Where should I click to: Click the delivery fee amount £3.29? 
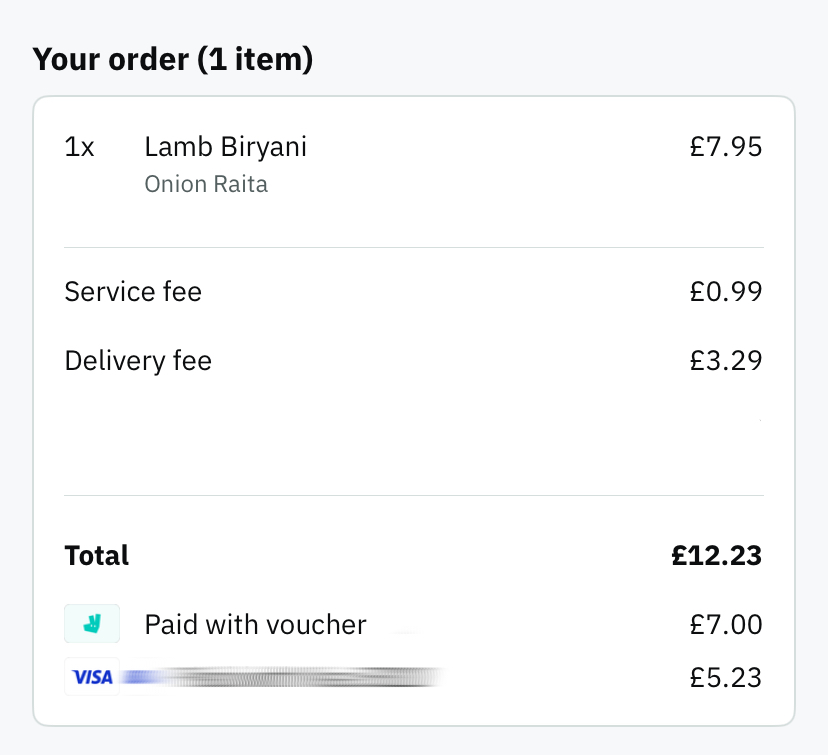tap(726, 361)
